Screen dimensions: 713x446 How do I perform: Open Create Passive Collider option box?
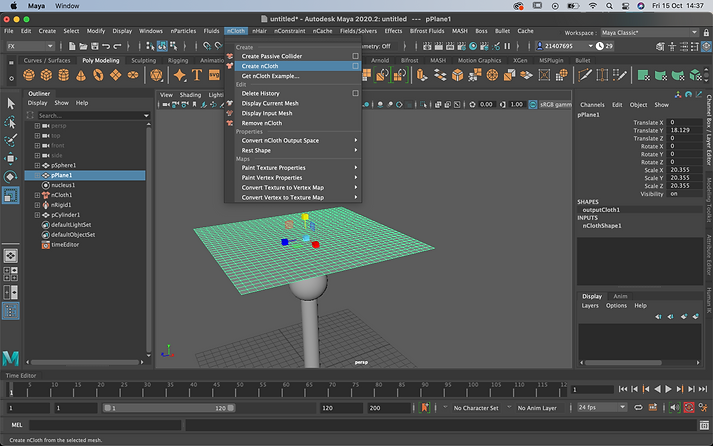pos(355,56)
